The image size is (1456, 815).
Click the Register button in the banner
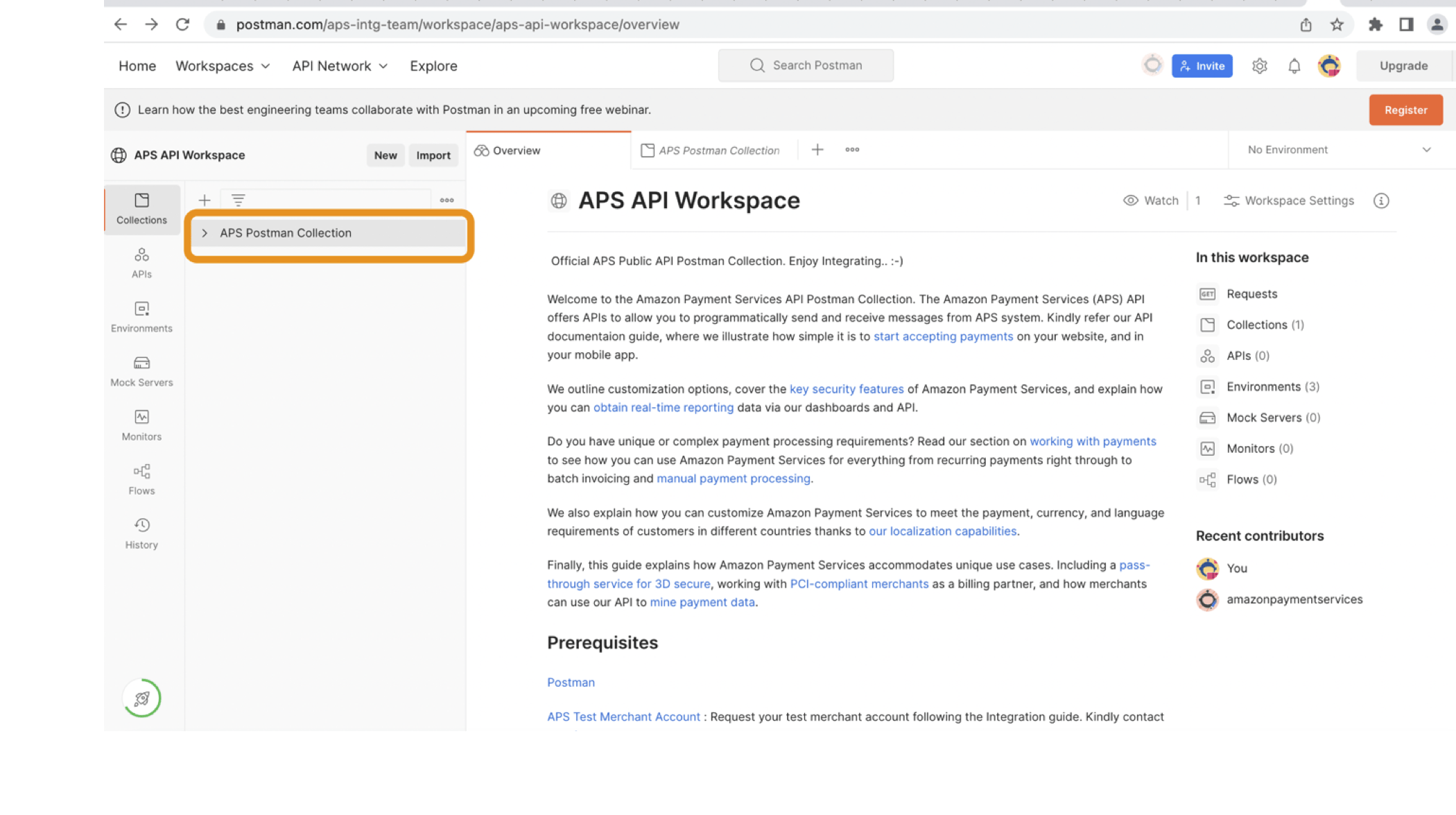click(x=1405, y=110)
